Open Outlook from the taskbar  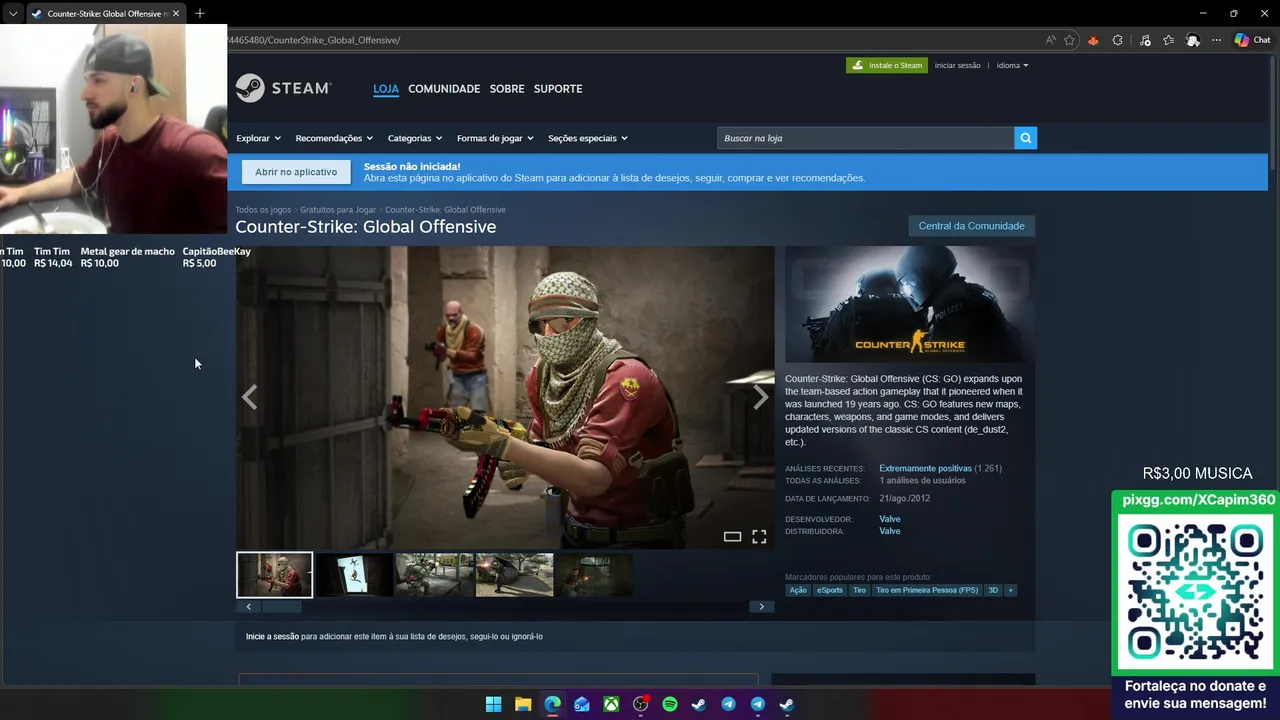[x=582, y=704]
